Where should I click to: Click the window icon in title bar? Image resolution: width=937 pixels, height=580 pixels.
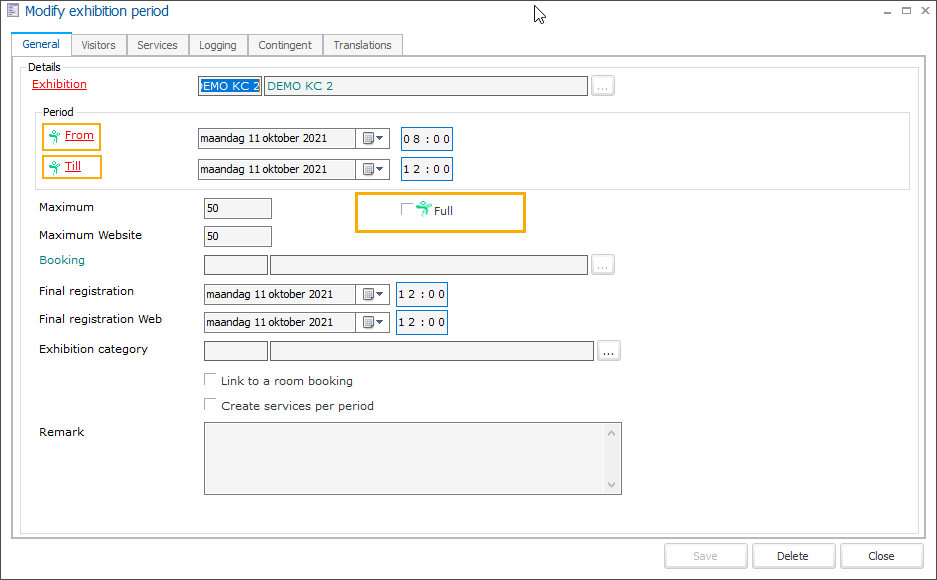[13, 11]
